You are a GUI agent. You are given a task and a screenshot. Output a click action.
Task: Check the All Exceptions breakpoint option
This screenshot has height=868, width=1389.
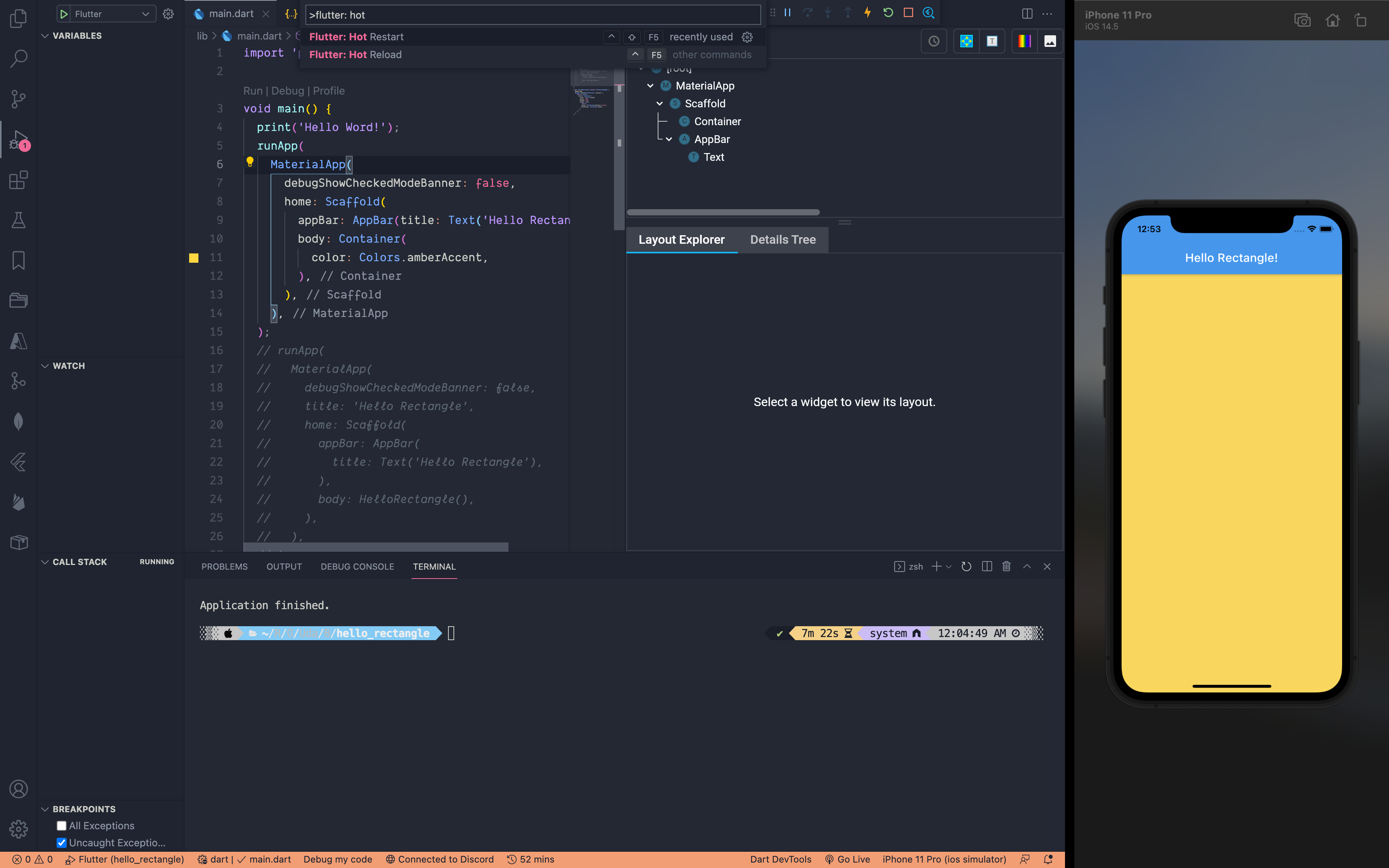click(61, 825)
